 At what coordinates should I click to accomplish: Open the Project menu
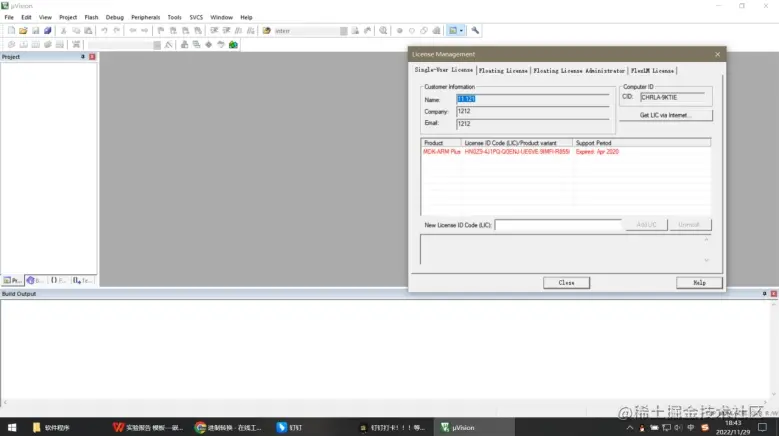click(x=68, y=17)
